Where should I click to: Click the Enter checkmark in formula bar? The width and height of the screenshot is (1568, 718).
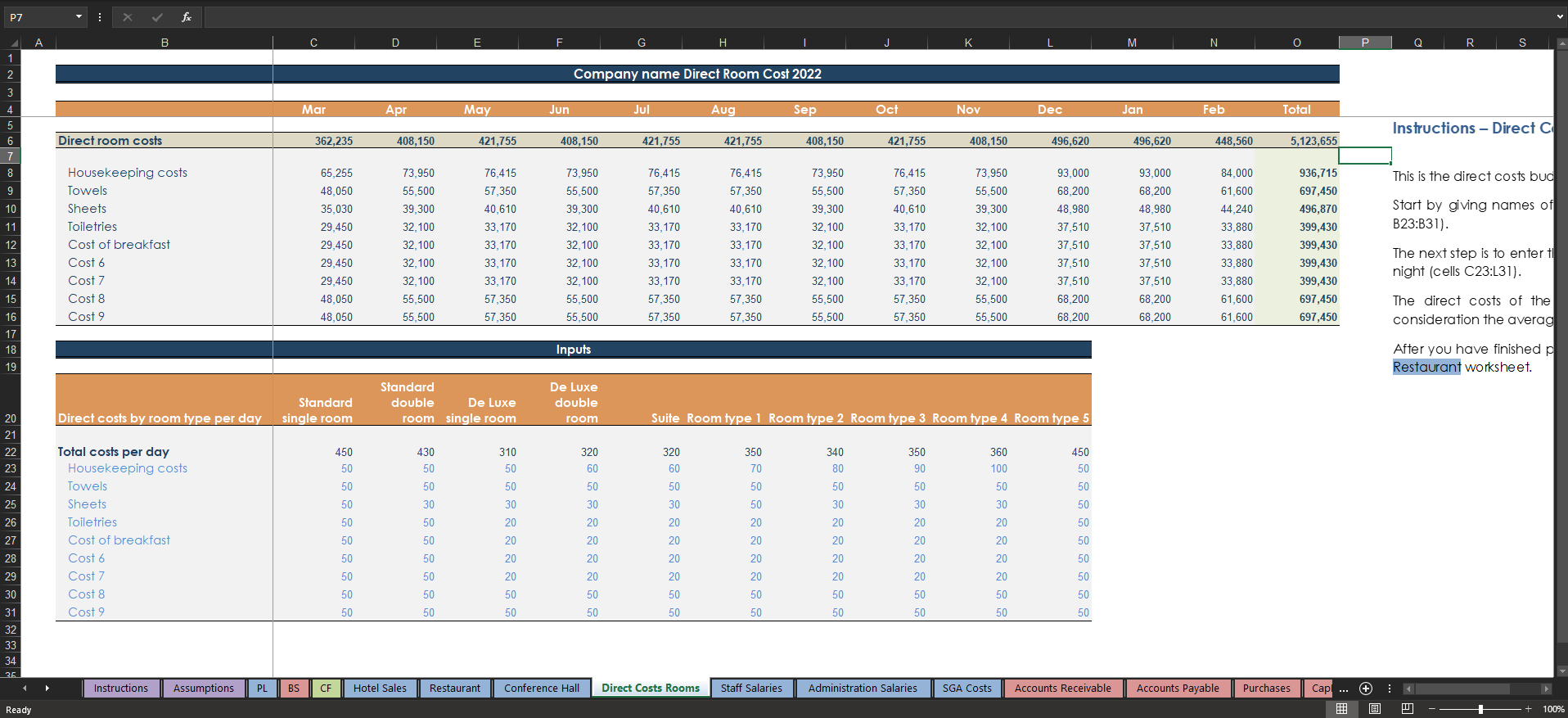(157, 17)
